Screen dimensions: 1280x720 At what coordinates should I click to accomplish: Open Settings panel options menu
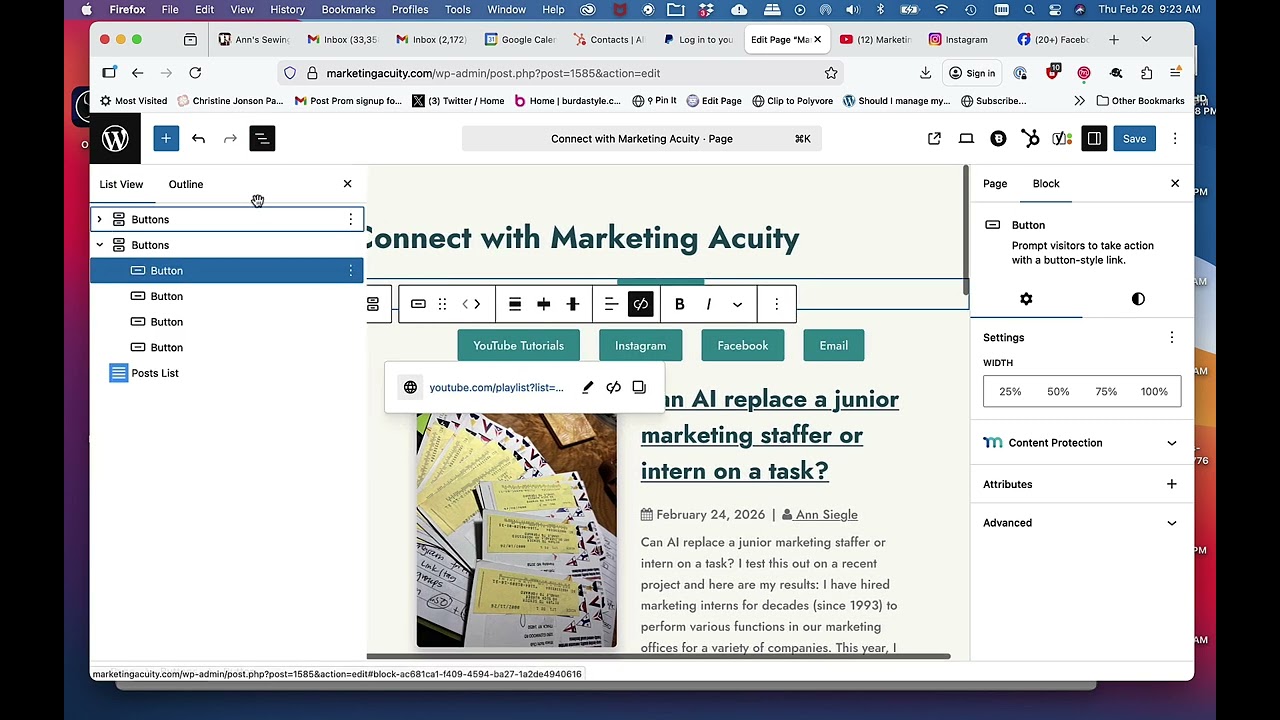tap(1172, 338)
